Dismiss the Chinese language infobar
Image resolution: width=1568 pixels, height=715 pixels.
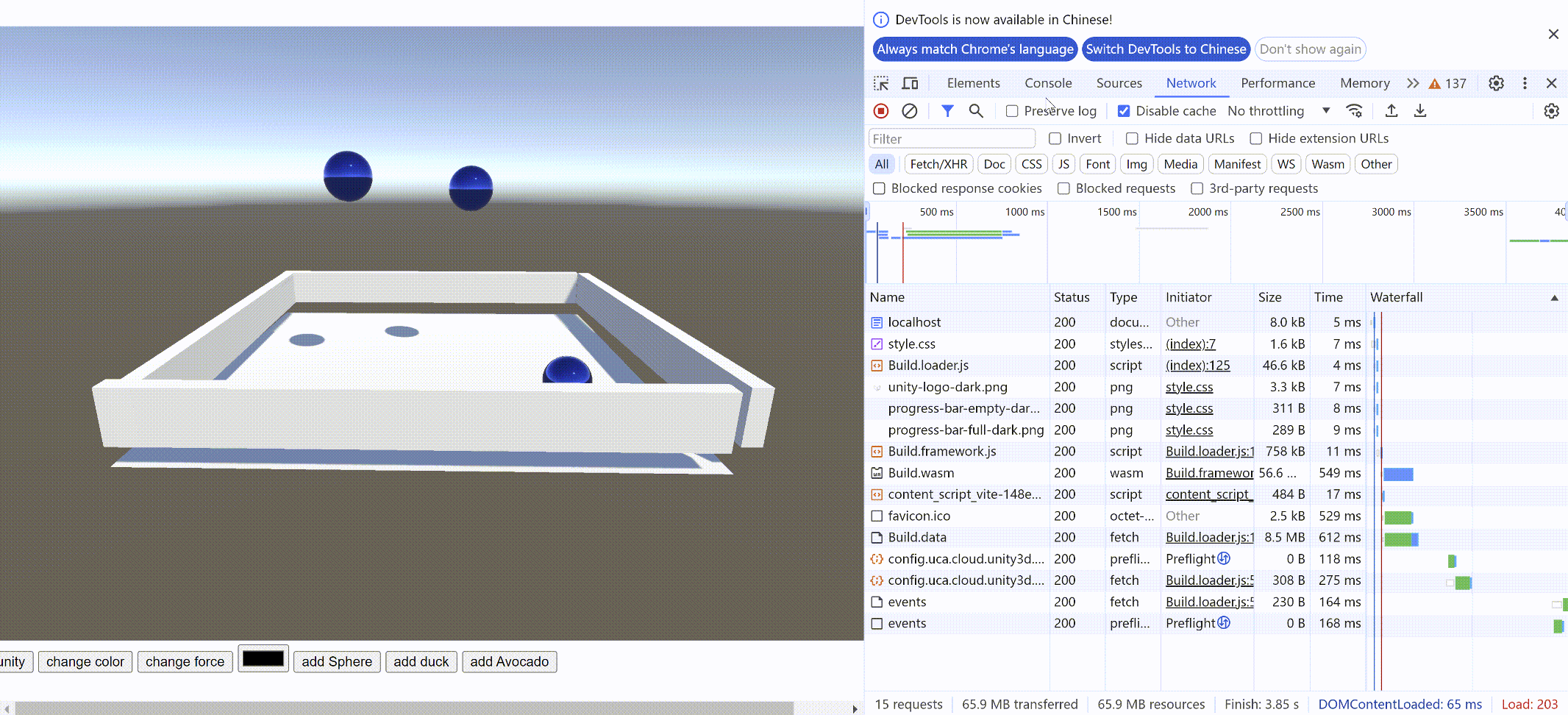1553,34
